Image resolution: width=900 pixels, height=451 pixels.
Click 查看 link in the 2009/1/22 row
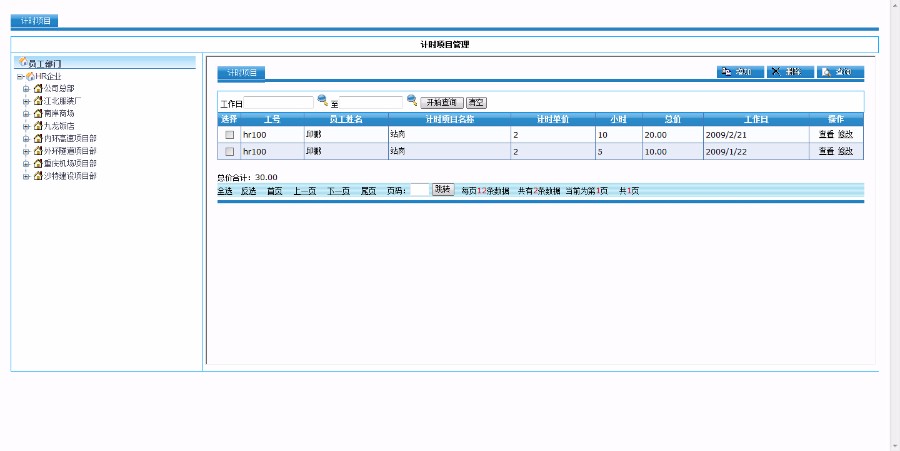826,151
